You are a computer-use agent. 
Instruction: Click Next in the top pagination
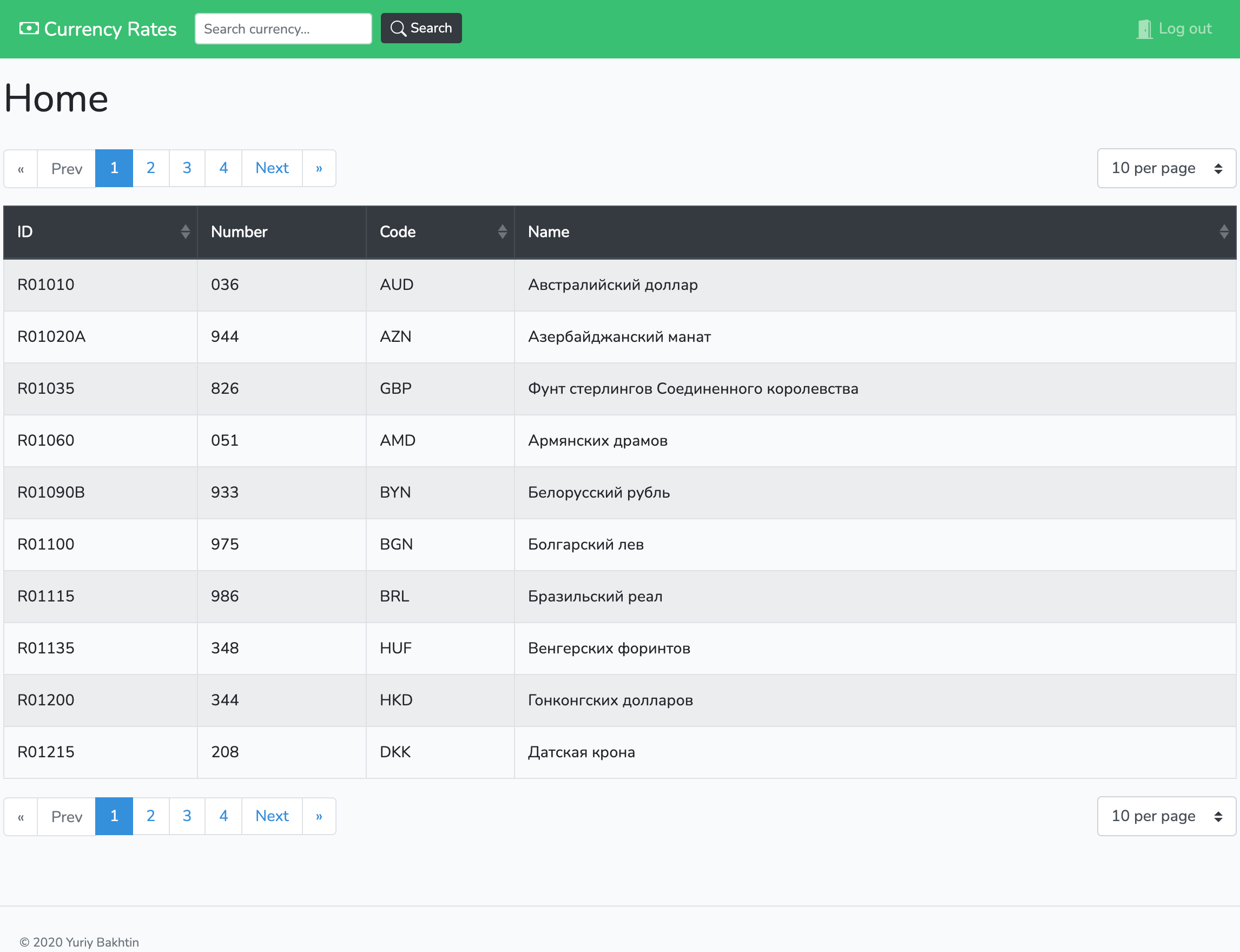click(272, 168)
